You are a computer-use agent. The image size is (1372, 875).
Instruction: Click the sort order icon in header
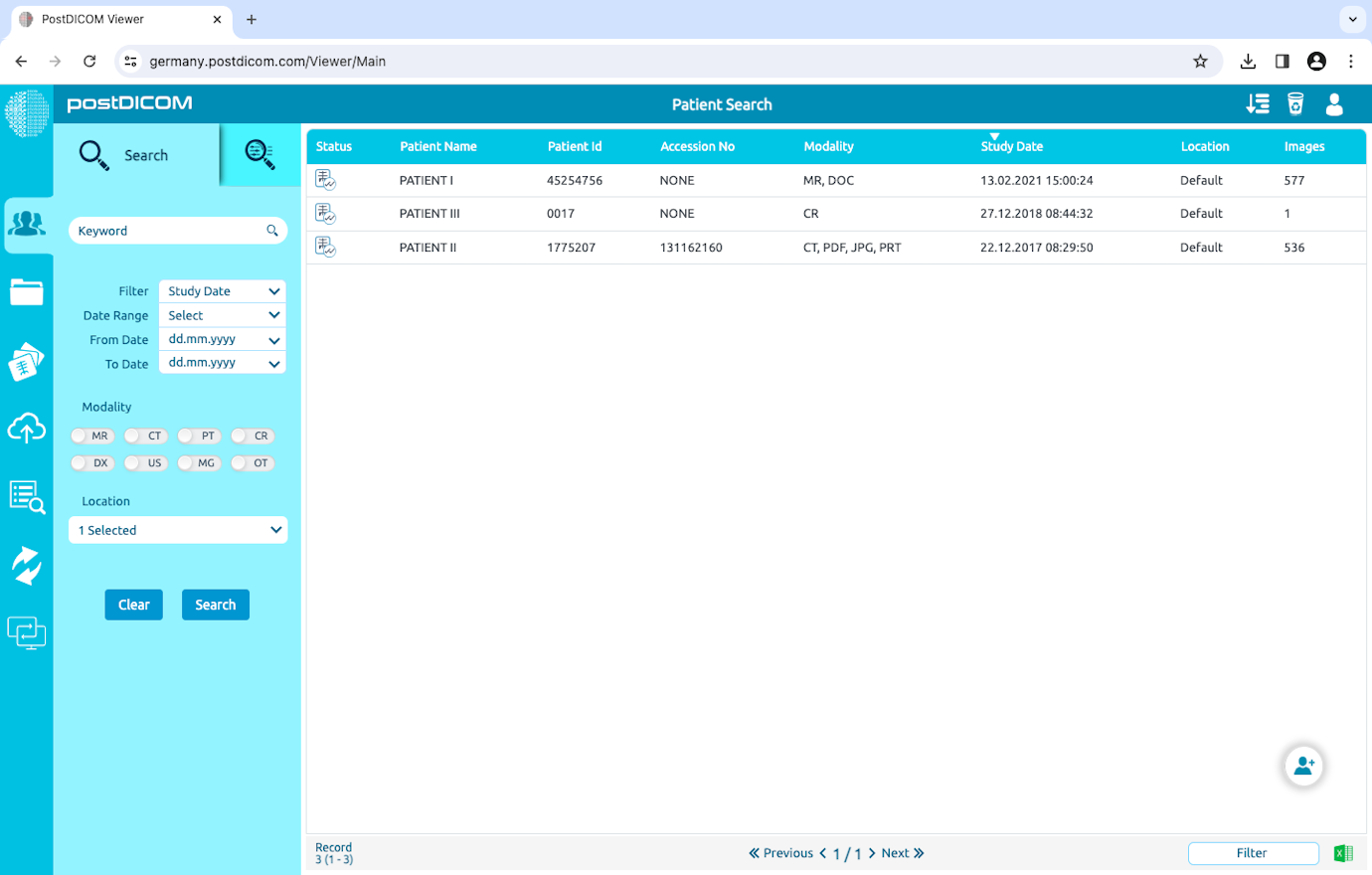[x=1258, y=104]
